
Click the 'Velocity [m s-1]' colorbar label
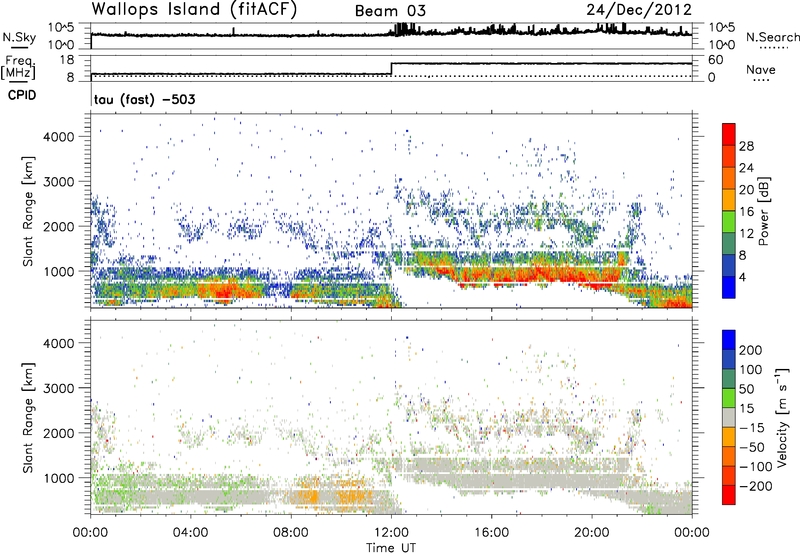[782, 417]
